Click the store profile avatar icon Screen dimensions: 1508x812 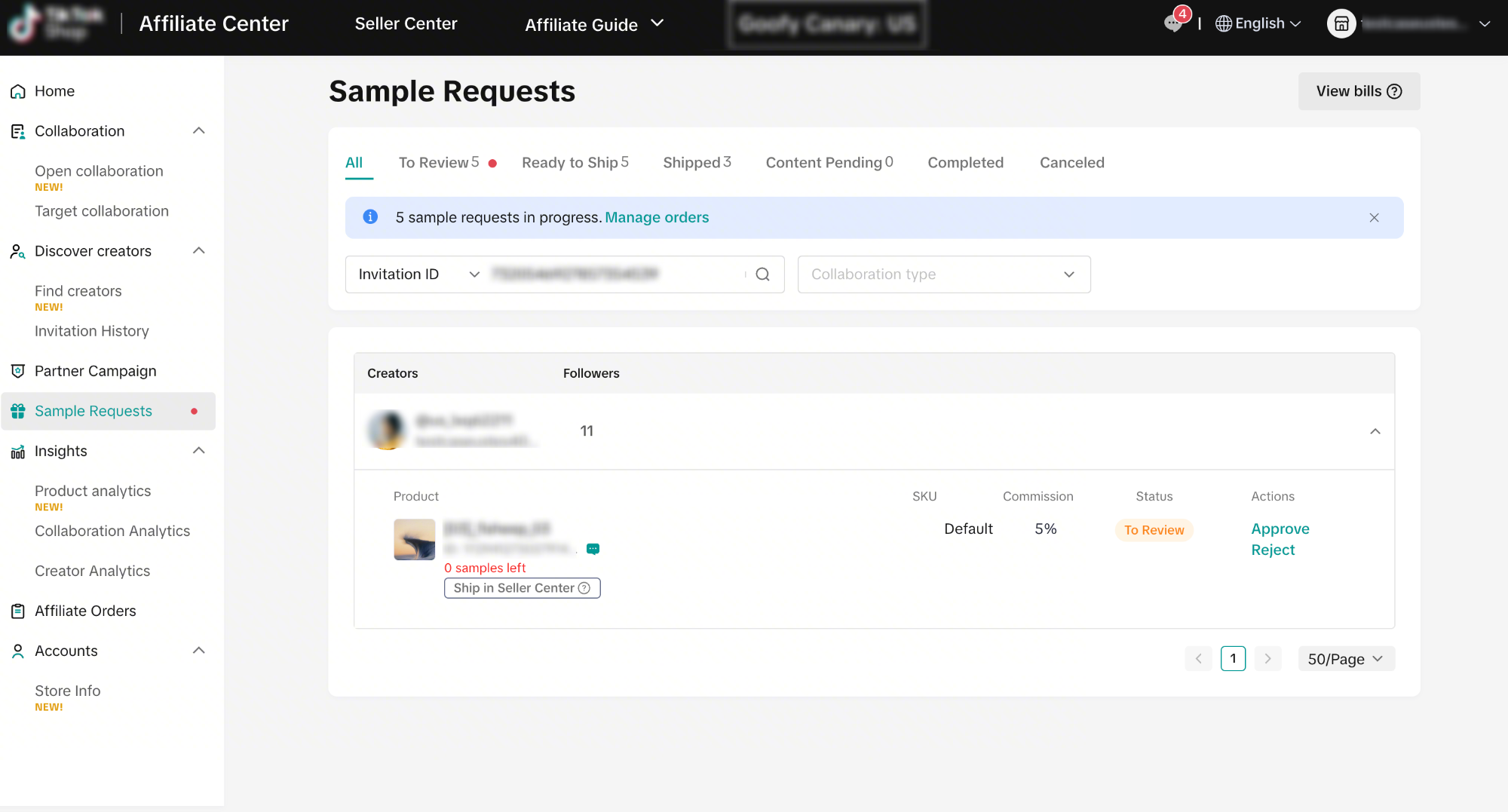[x=1341, y=24]
